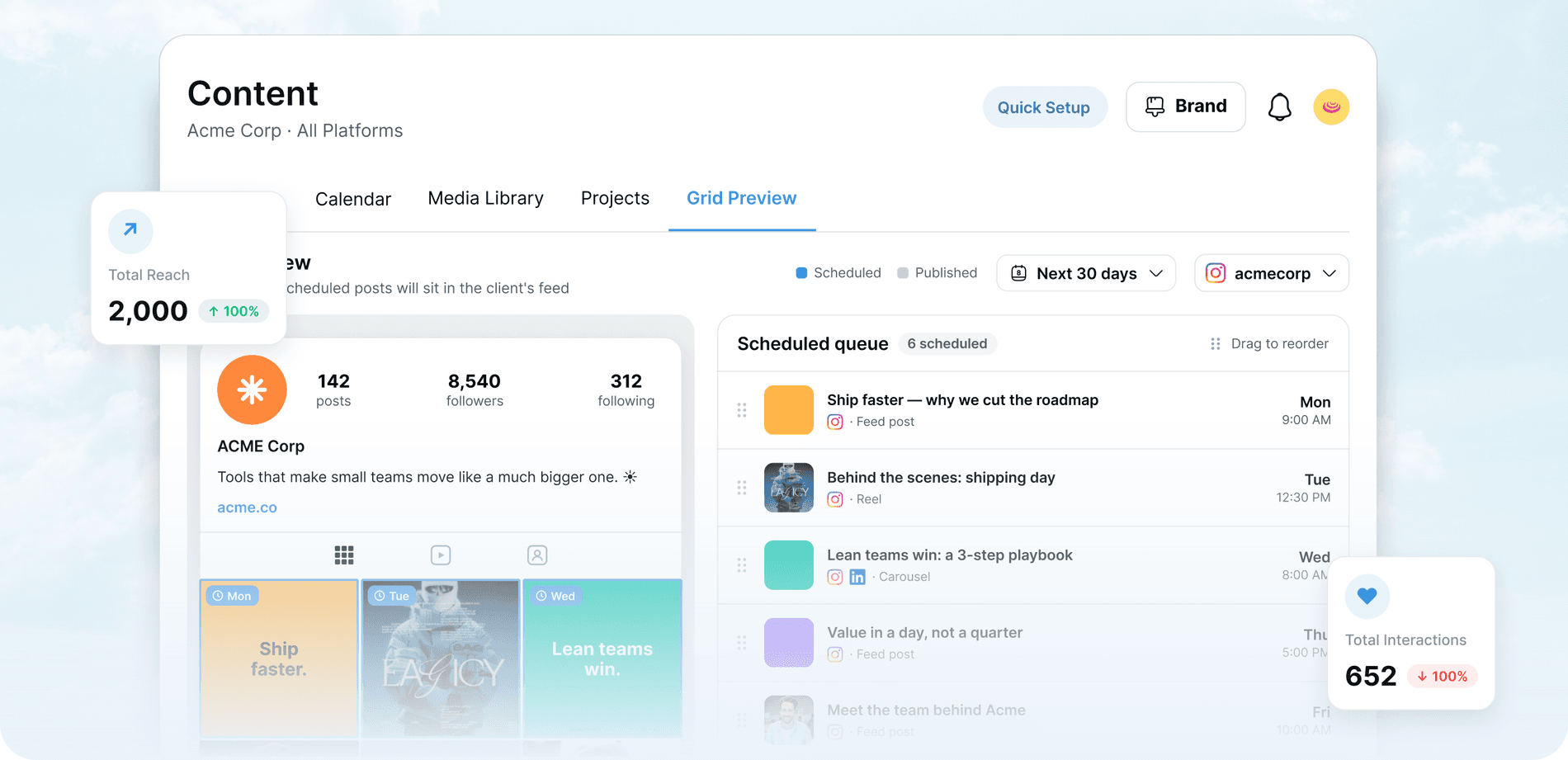
Task: Click drag handle for Behind the scenes post
Action: [742, 488]
